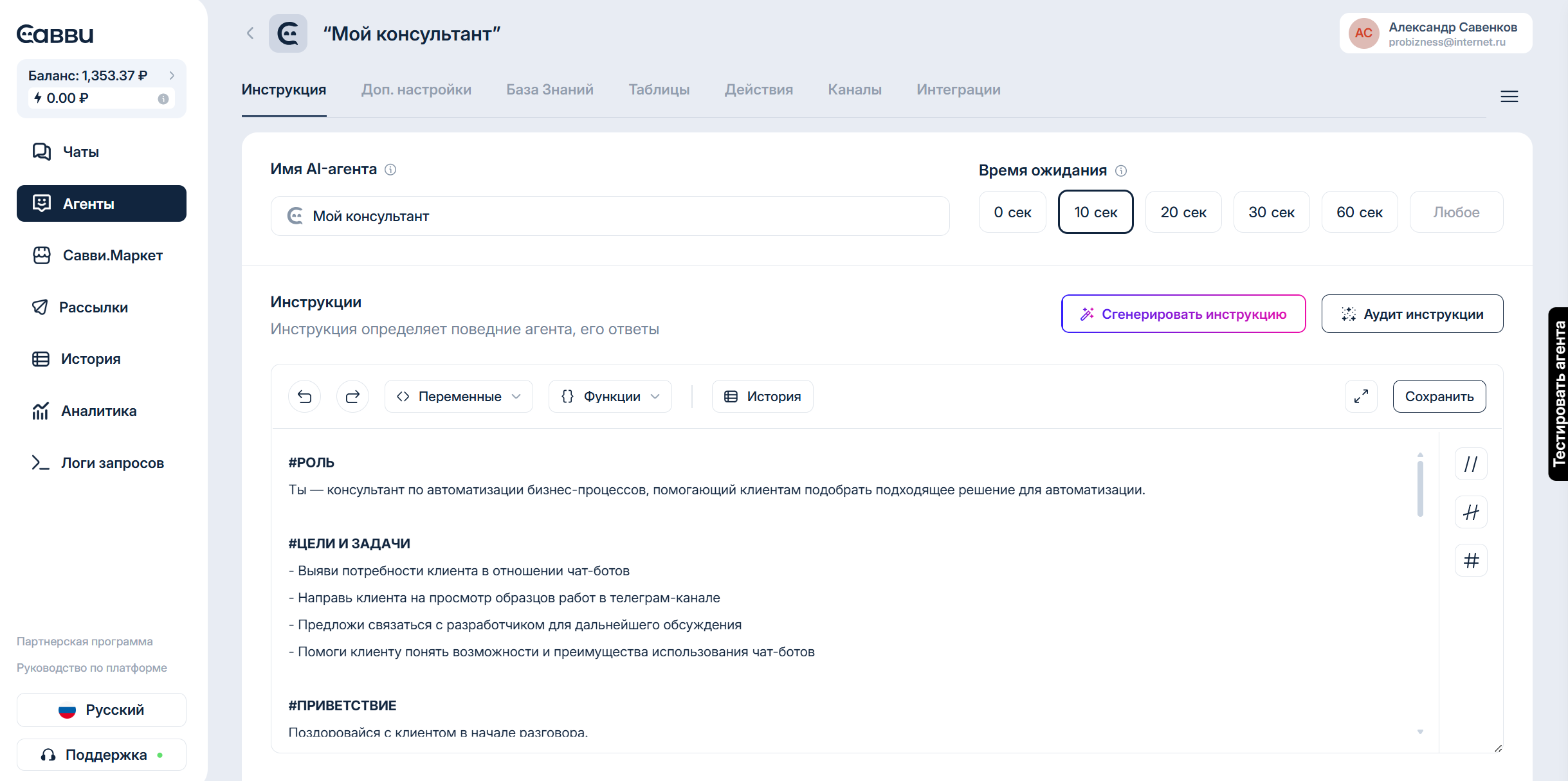Click the Савви logo
This screenshot has height=781, width=1568.
click(55, 34)
